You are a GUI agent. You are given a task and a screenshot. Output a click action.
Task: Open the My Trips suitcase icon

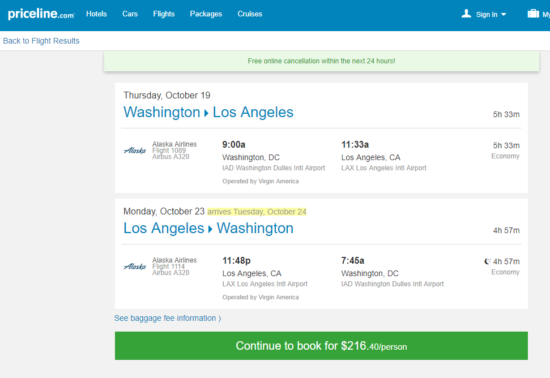click(x=533, y=14)
